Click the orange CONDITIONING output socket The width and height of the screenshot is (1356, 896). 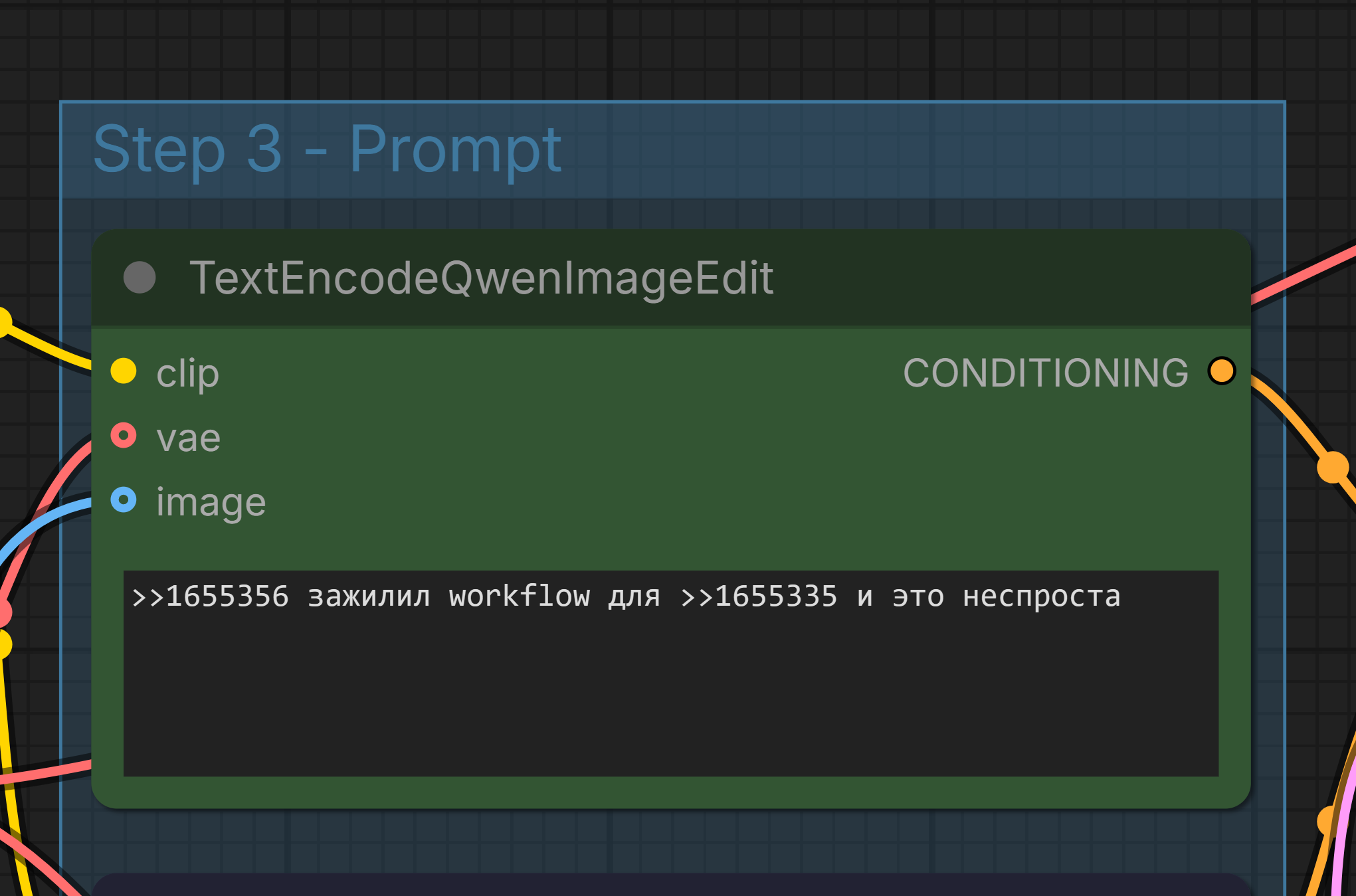(1222, 371)
